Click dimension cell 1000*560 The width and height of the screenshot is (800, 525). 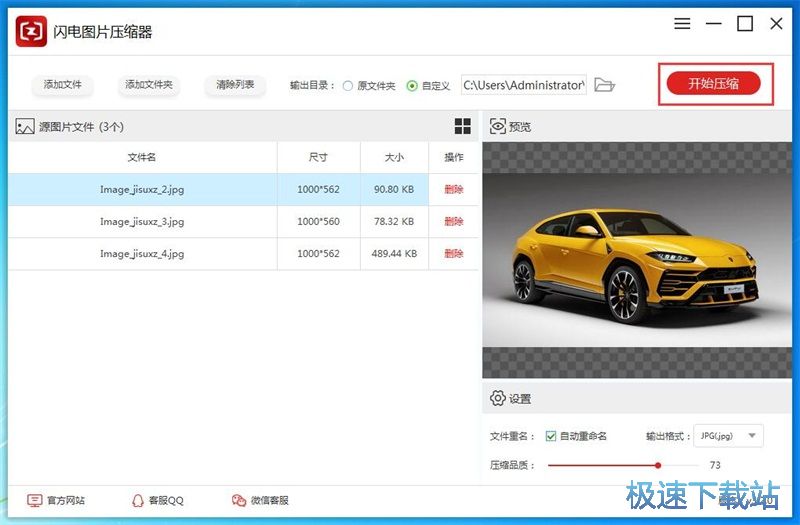318,221
